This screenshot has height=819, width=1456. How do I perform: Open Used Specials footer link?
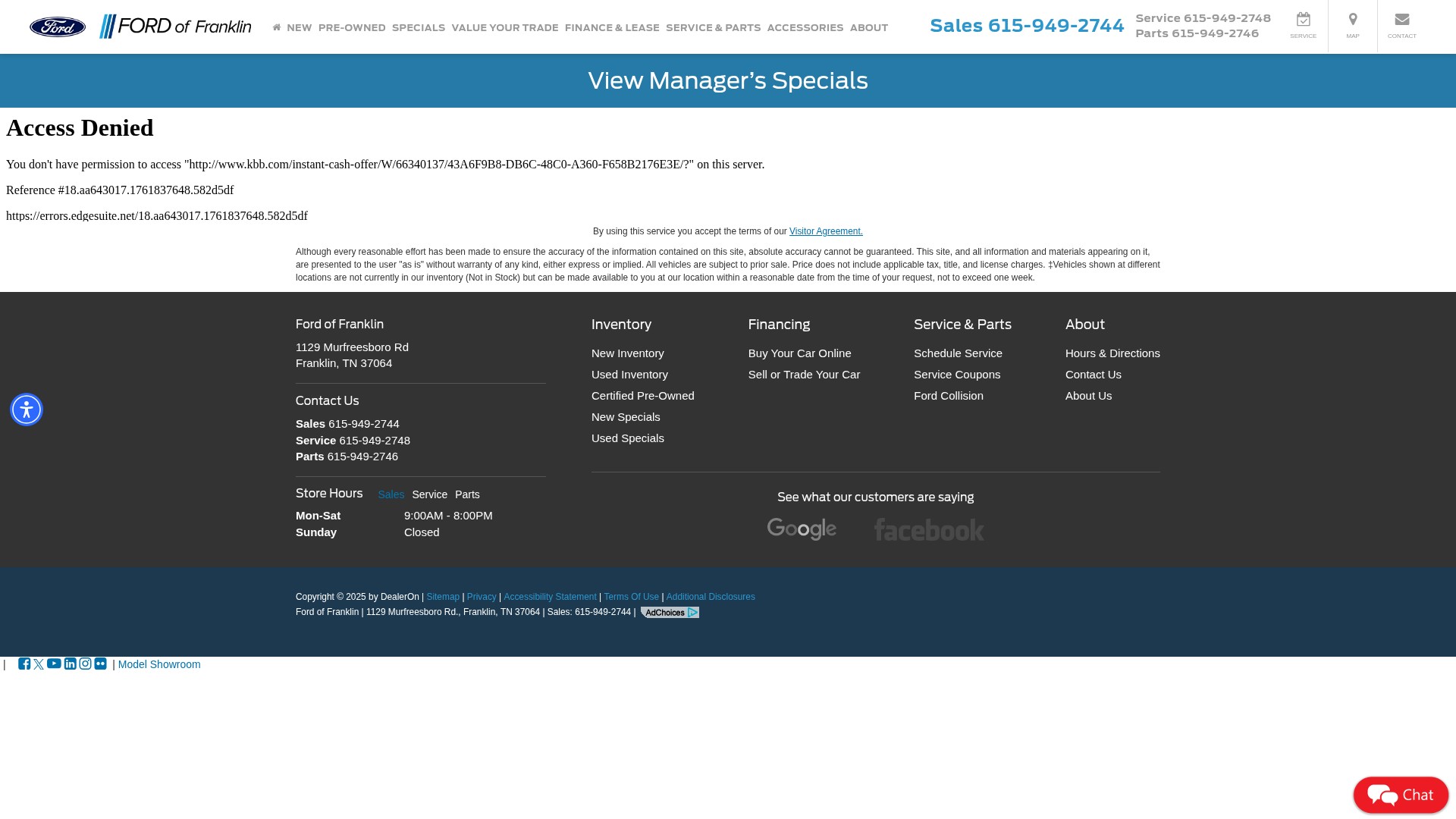pyautogui.click(x=628, y=438)
